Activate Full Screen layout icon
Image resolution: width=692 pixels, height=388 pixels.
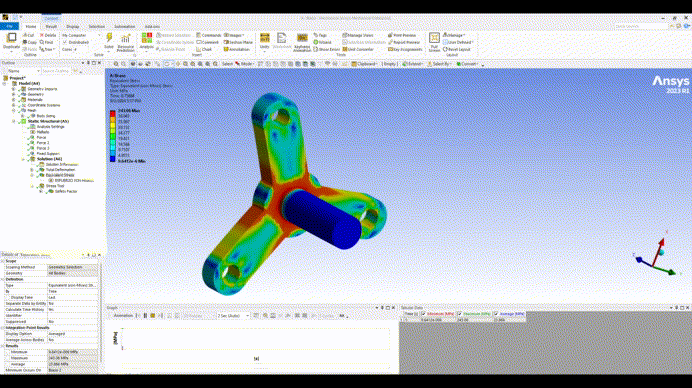434,42
